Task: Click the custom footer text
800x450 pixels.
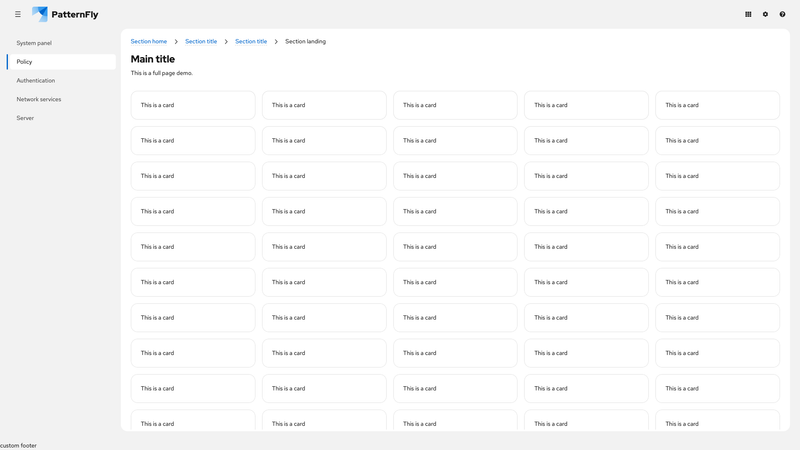Action: click(x=18, y=445)
